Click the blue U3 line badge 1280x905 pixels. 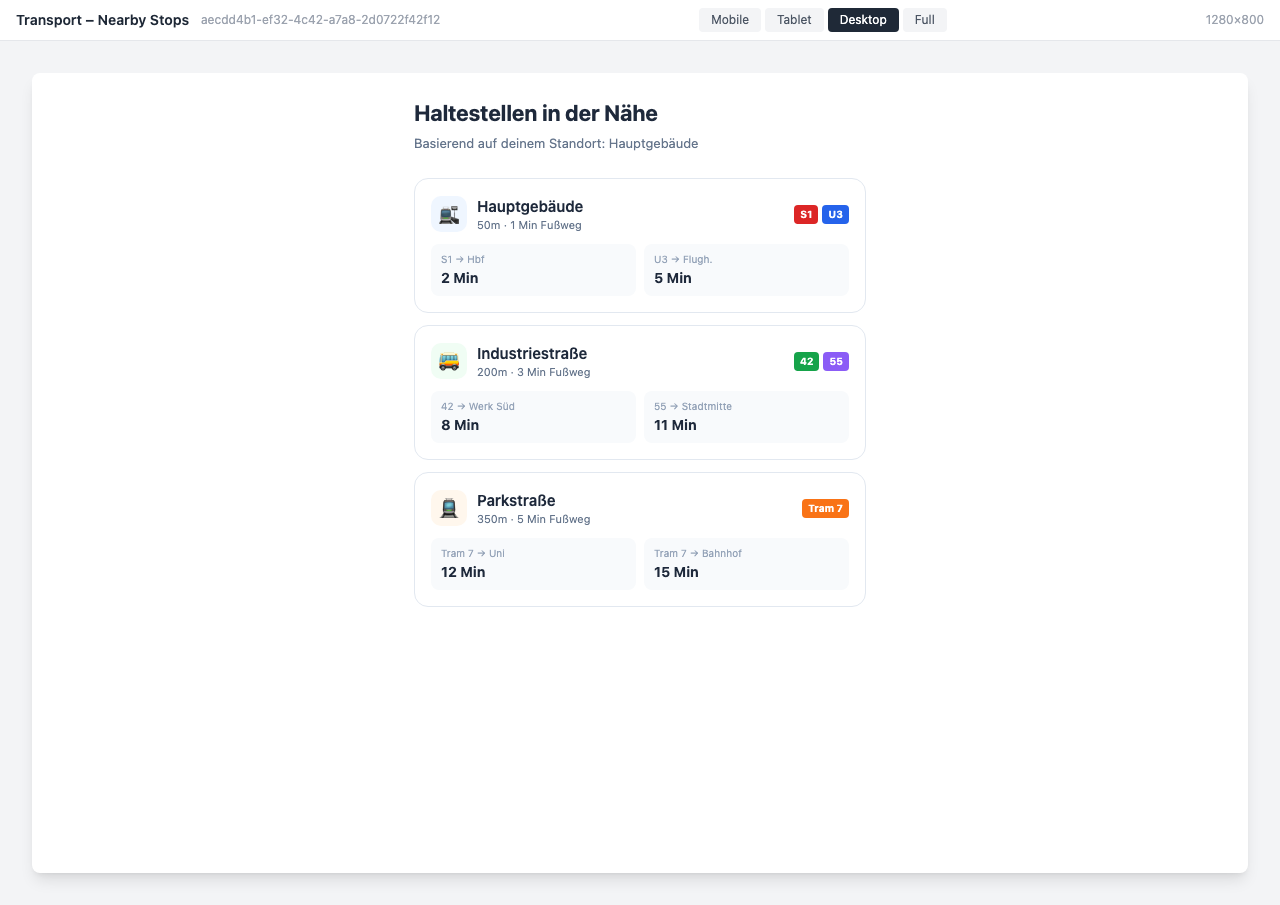[x=835, y=214]
